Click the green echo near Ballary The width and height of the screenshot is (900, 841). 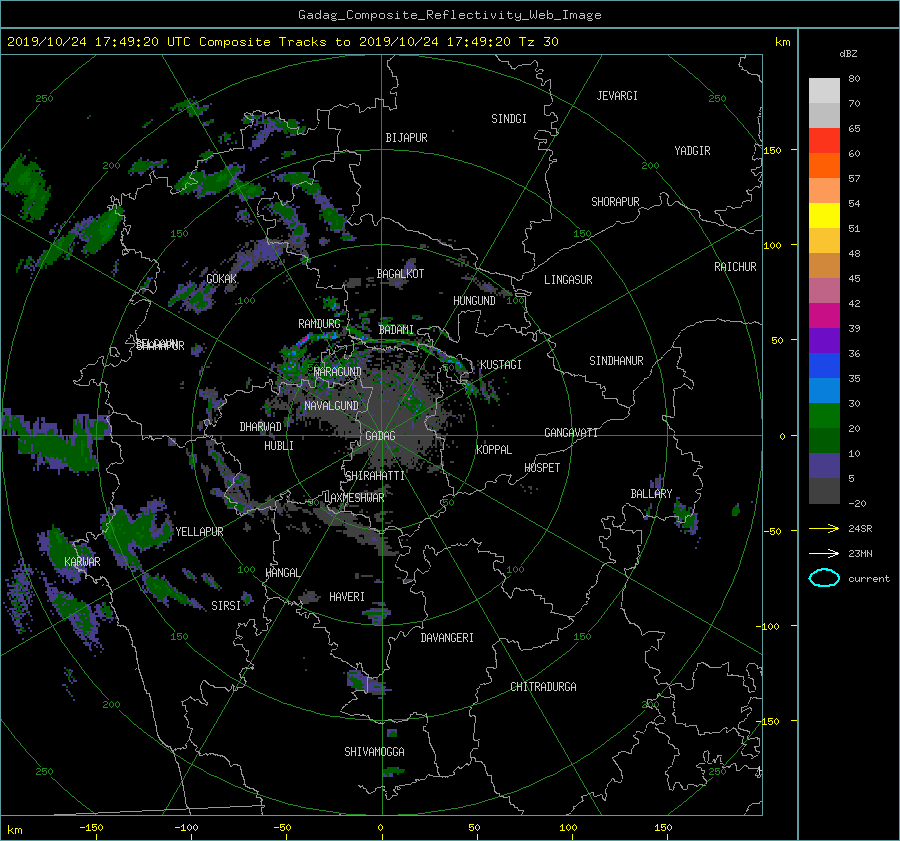(685, 516)
